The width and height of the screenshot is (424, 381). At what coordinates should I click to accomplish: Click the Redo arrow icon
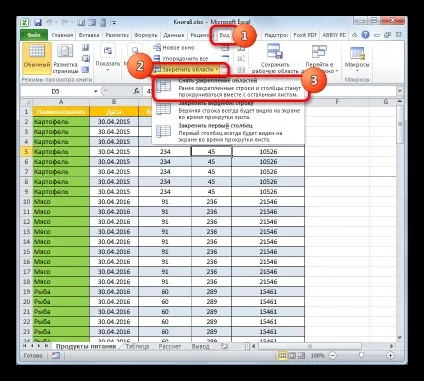click(65, 23)
